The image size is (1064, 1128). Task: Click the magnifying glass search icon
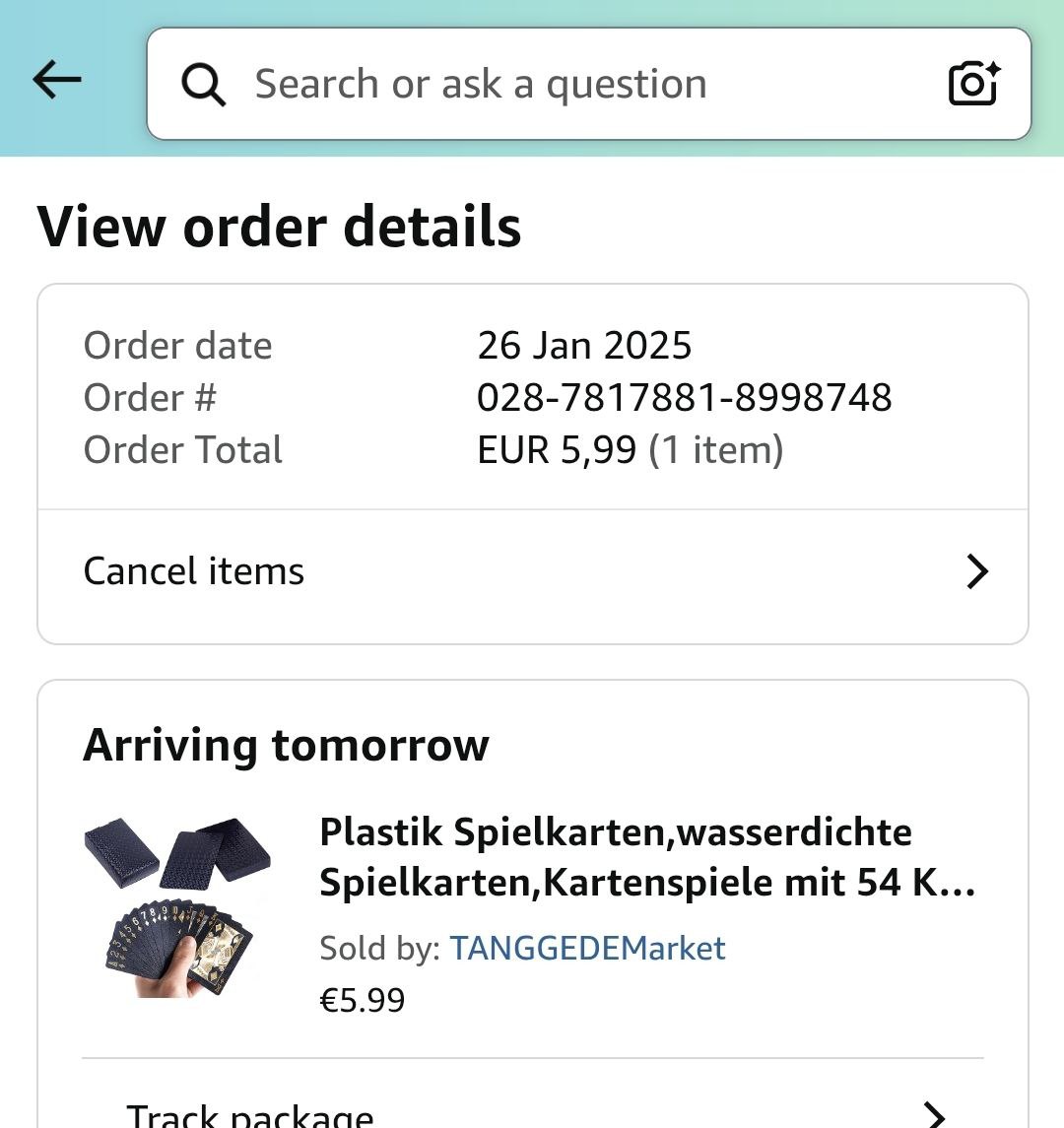204,85
